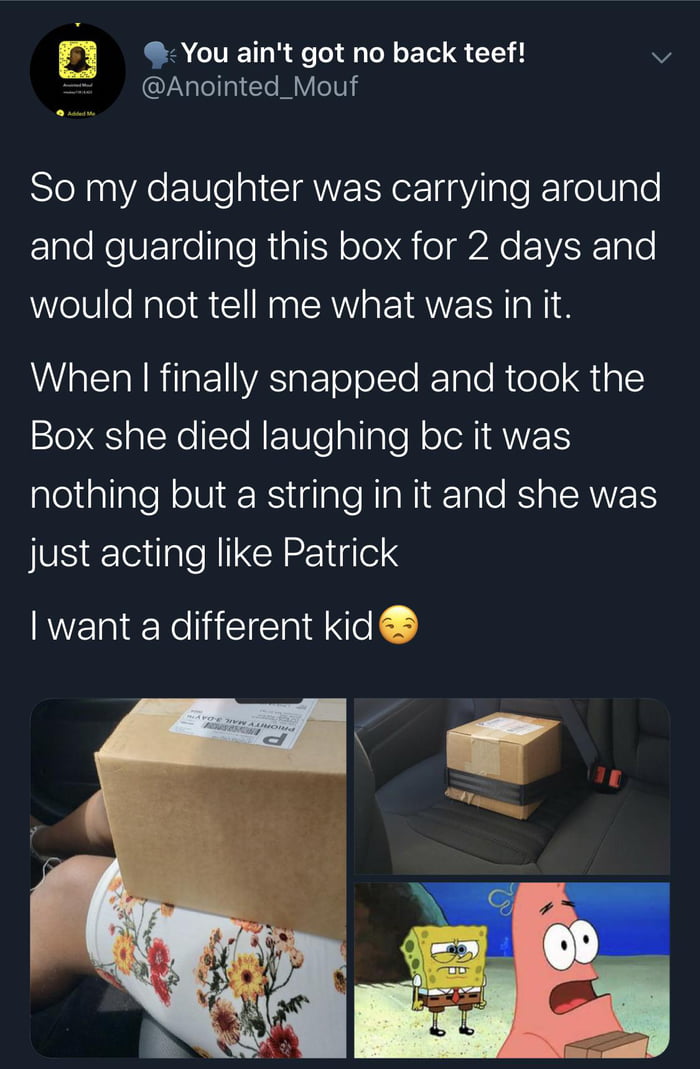
Task: Open the photo of box on floral lap
Action: [x=188, y=877]
